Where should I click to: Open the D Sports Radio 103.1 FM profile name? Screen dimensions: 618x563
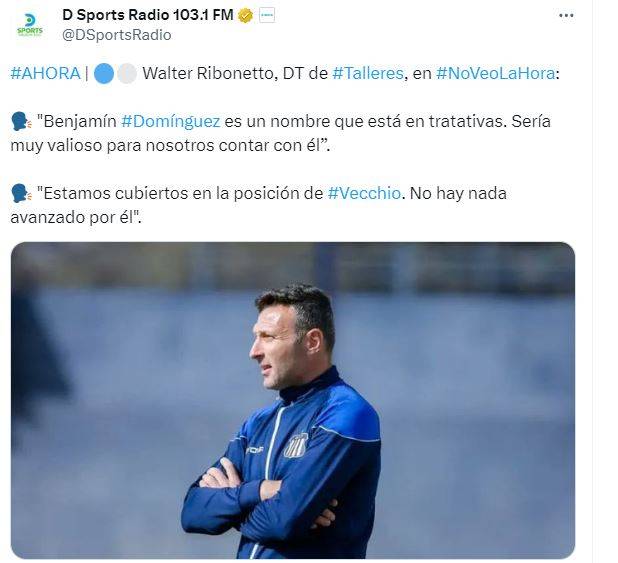pyautogui.click(x=148, y=15)
